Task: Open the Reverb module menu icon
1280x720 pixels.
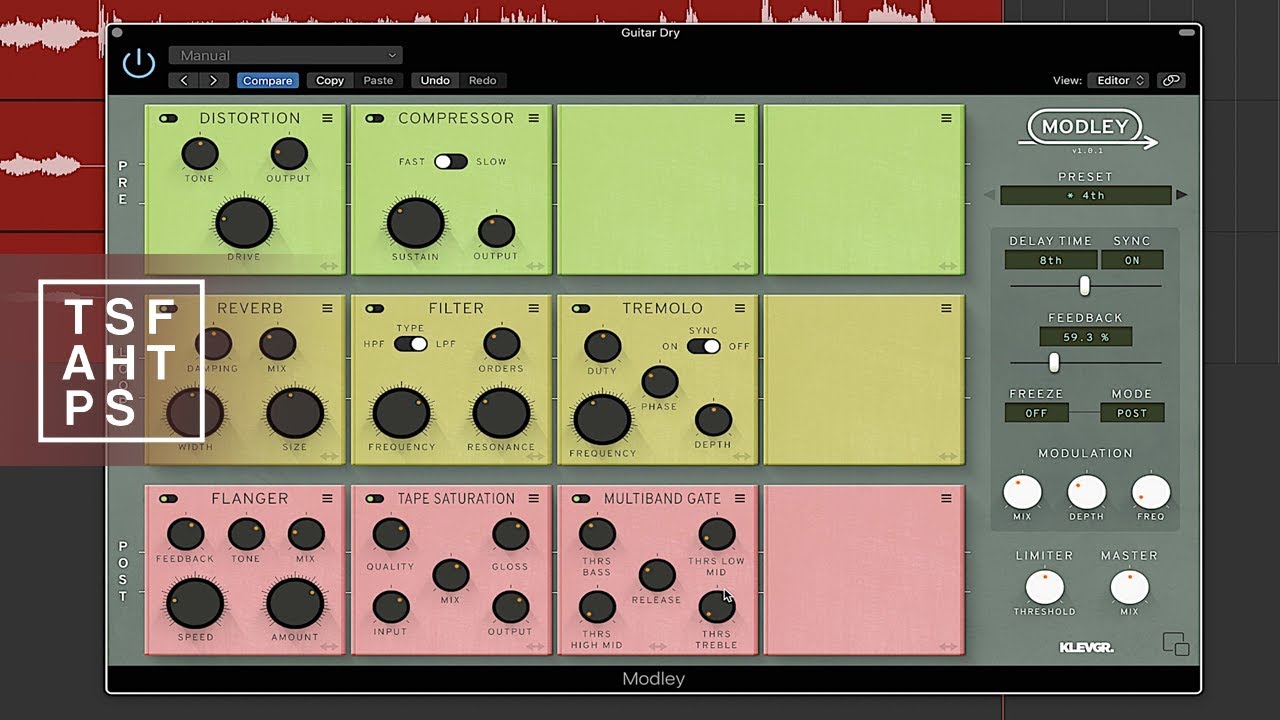Action: coord(328,309)
